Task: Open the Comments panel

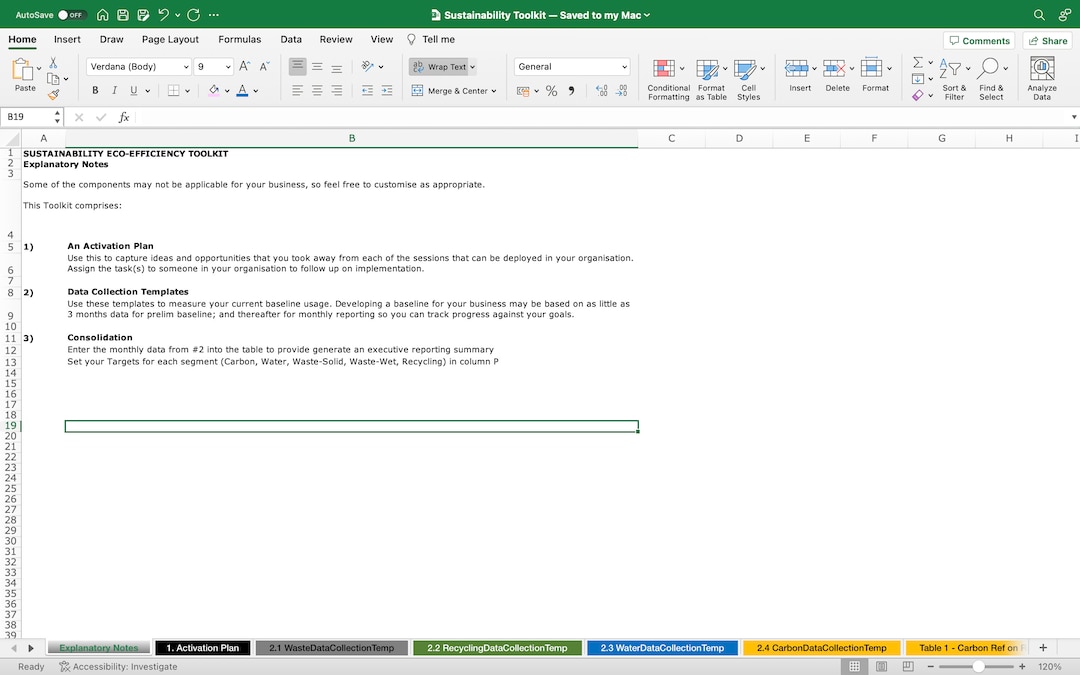Action: coord(978,40)
